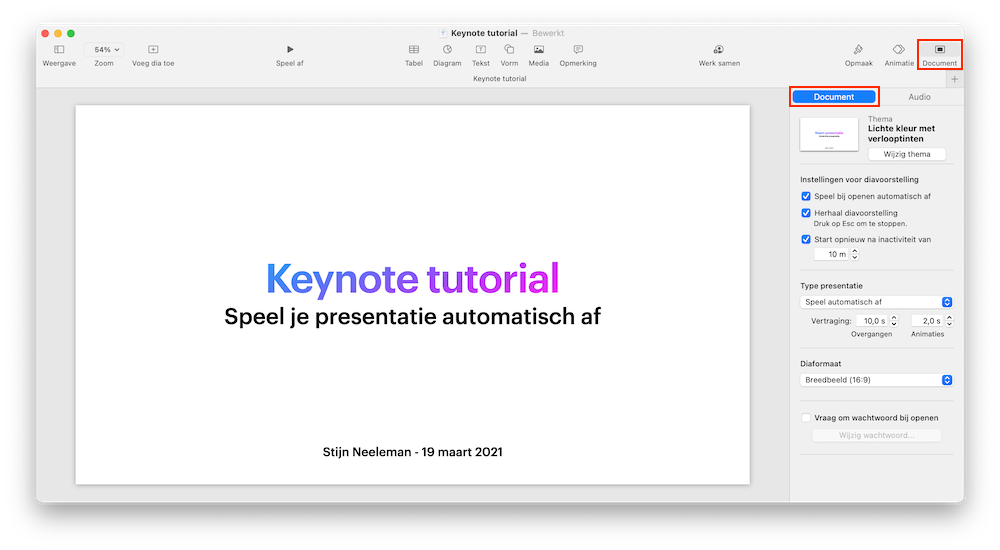This screenshot has width=1000, height=550.
Task: Select subtitle Speel je presentatie automatisch af
Action: click(413, 316)
